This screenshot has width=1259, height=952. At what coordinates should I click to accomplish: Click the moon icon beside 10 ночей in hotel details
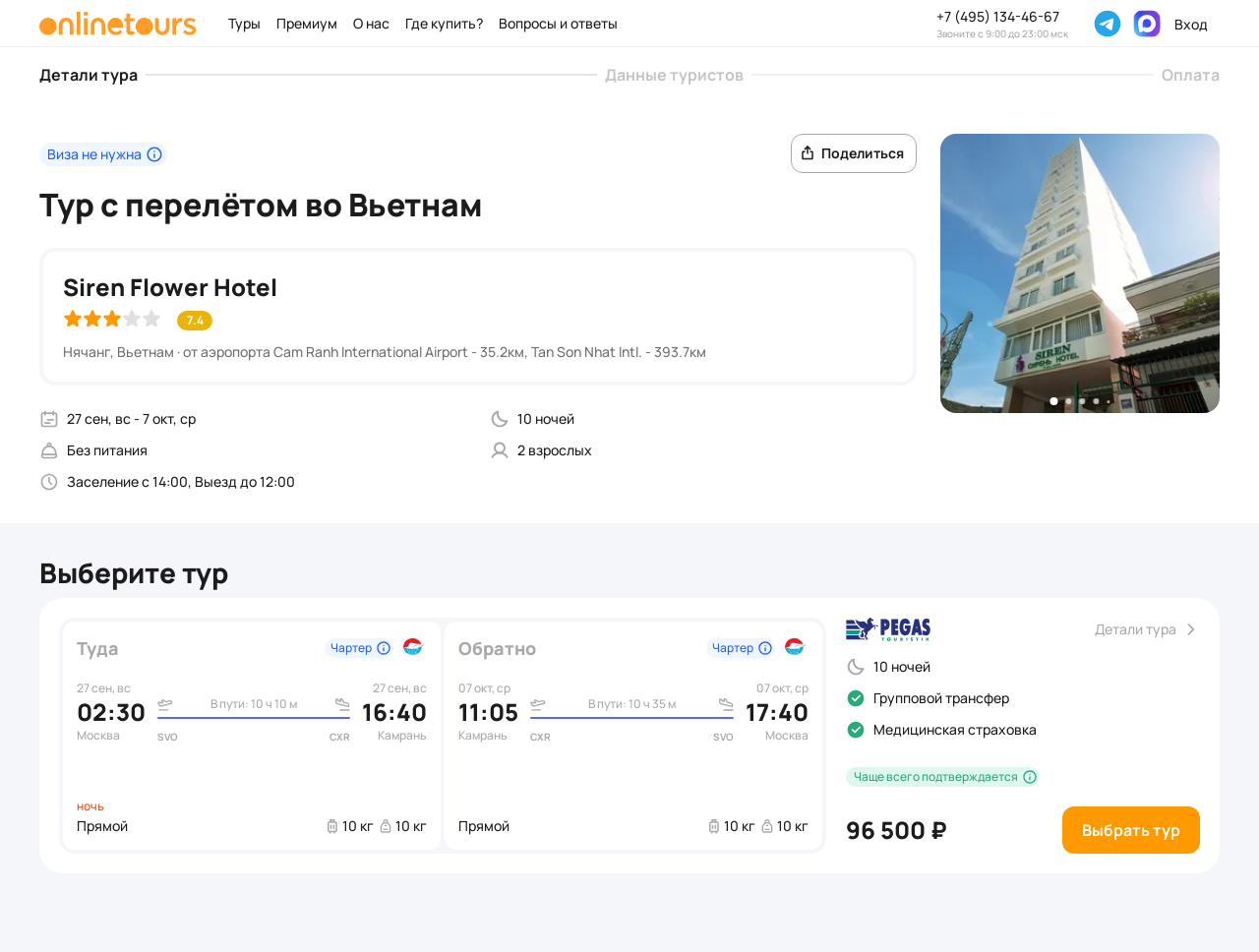500,419
